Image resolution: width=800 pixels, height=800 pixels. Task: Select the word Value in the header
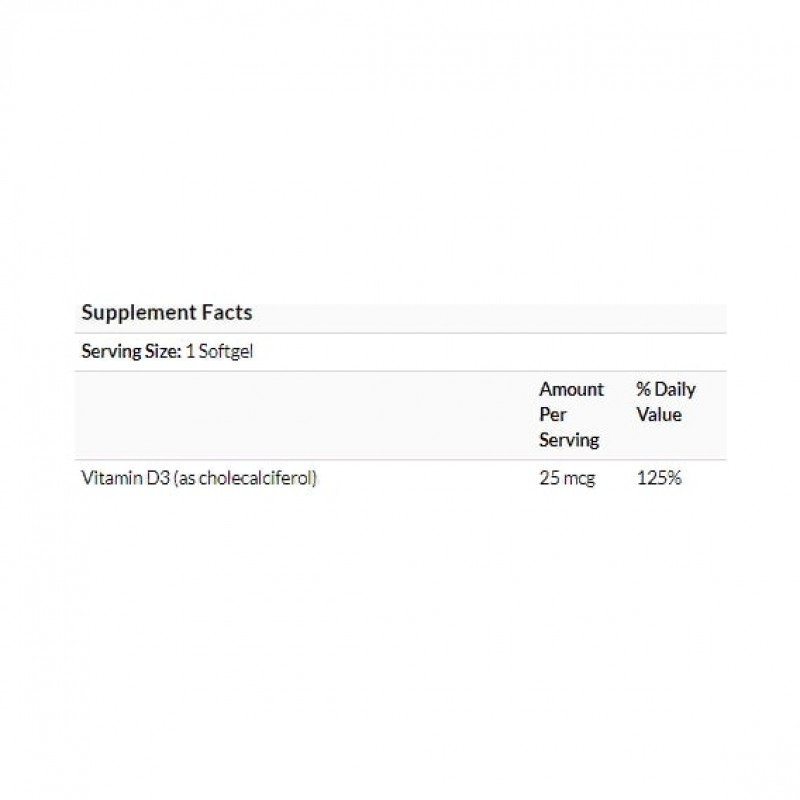point(658,414)
